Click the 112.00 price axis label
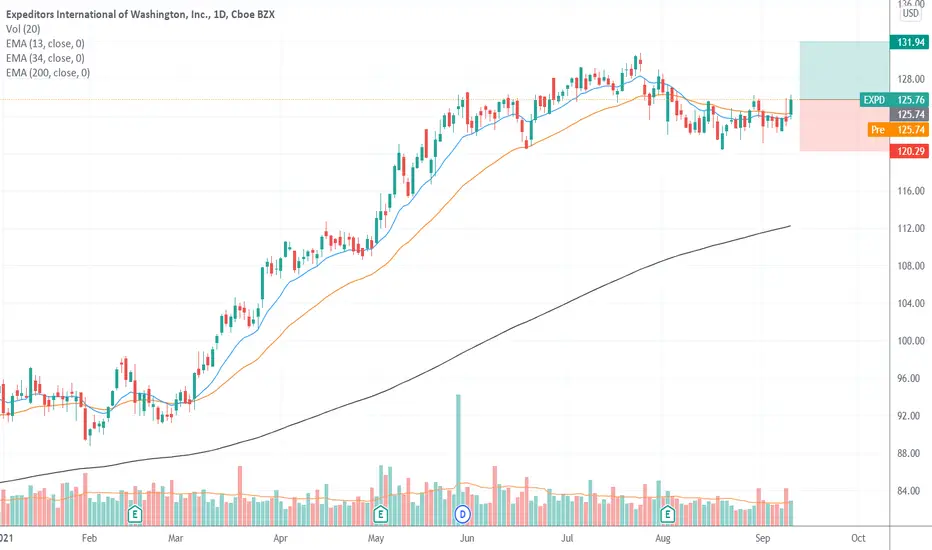The image size is (932, 550). click(911, 228)
